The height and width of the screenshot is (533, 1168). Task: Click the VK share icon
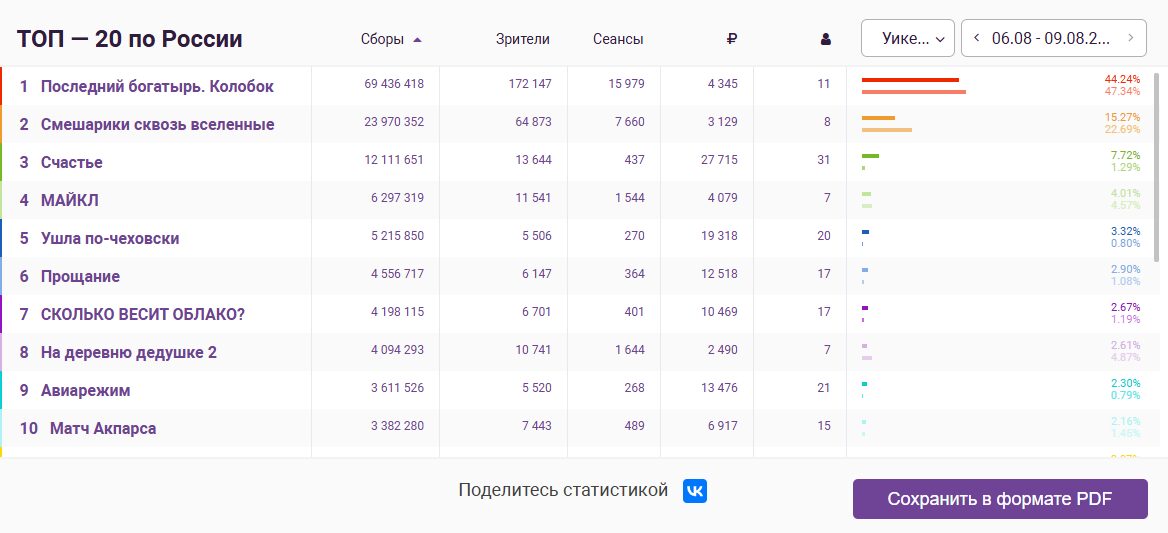(694, 491)
